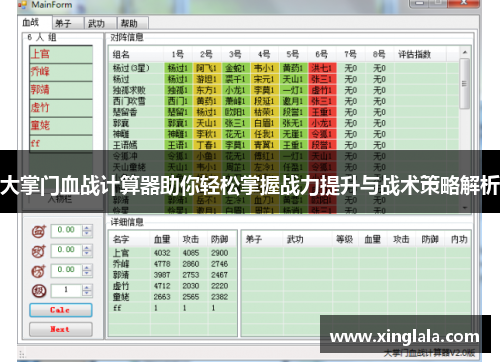Click the 弟子 column header in right table
The image size is (500, 362).
pos(263,239)
